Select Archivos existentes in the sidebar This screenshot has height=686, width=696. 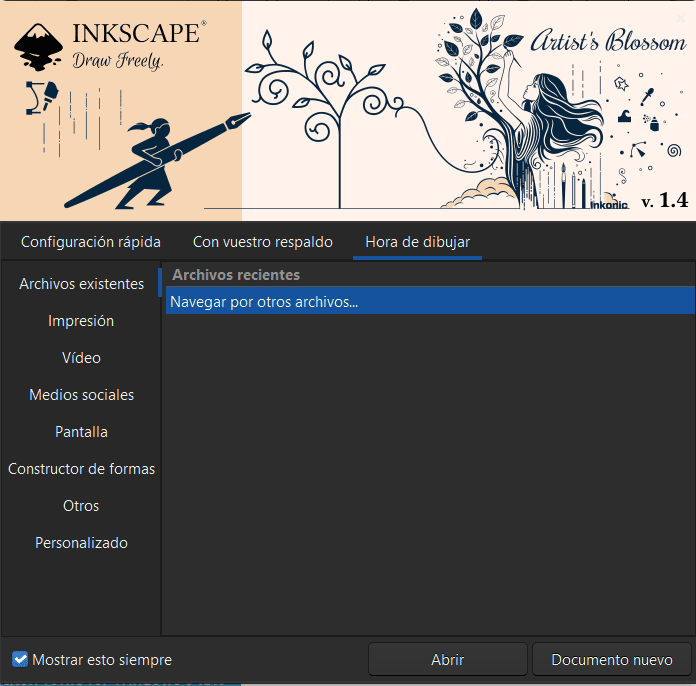(81, 284)
